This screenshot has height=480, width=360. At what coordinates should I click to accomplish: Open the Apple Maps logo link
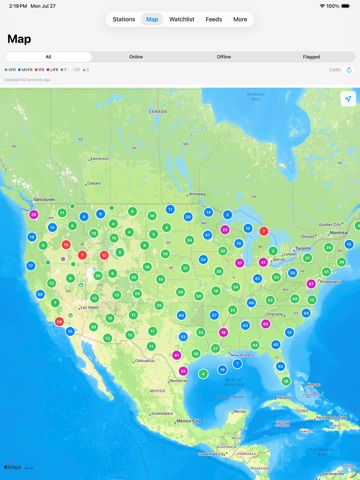[12, 467]
